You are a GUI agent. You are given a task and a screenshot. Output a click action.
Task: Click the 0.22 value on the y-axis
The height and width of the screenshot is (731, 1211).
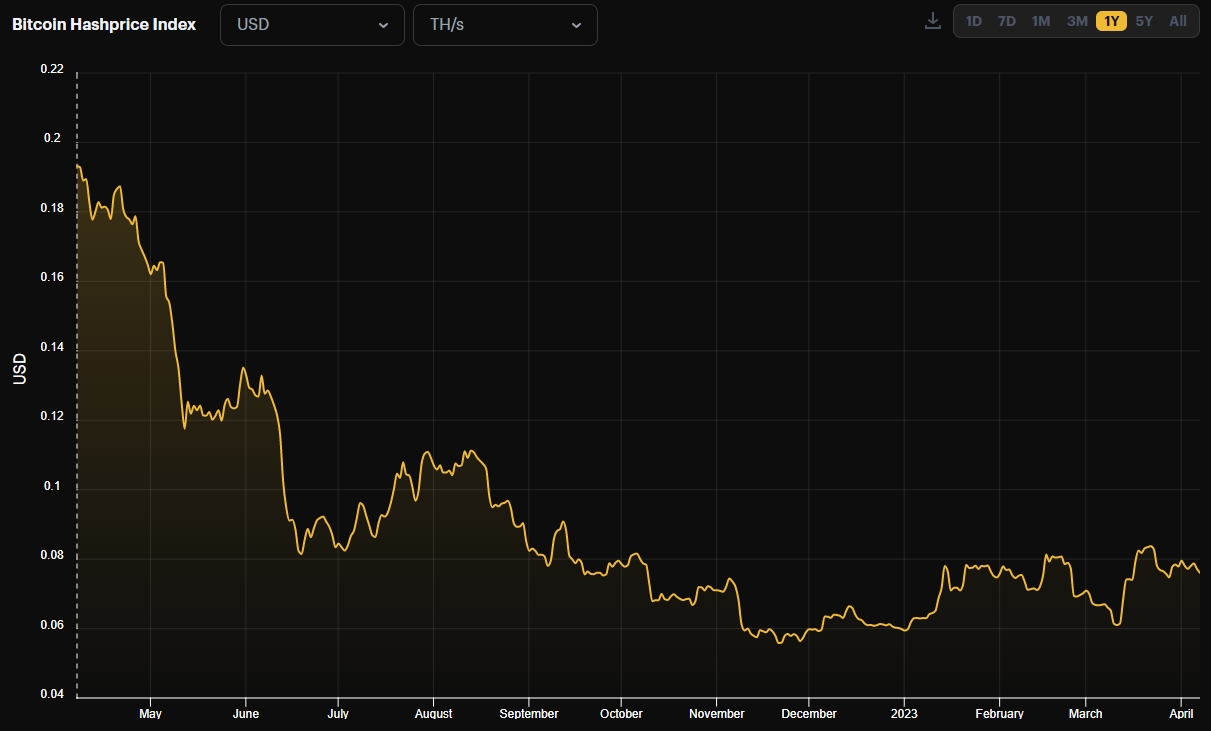pyautogui.click(x=52, y=69)
